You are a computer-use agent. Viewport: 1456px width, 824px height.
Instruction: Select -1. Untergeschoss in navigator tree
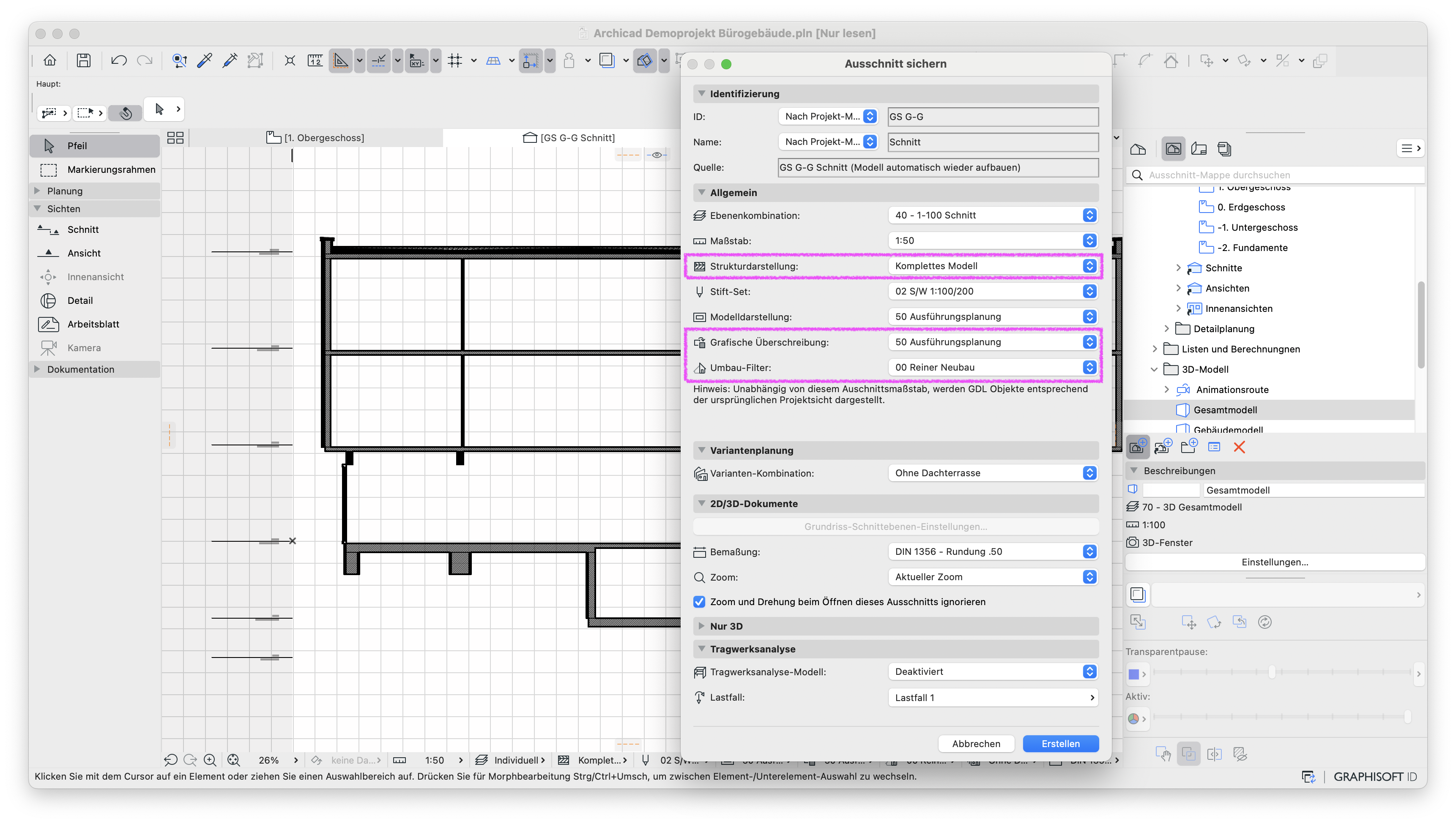1257,227
